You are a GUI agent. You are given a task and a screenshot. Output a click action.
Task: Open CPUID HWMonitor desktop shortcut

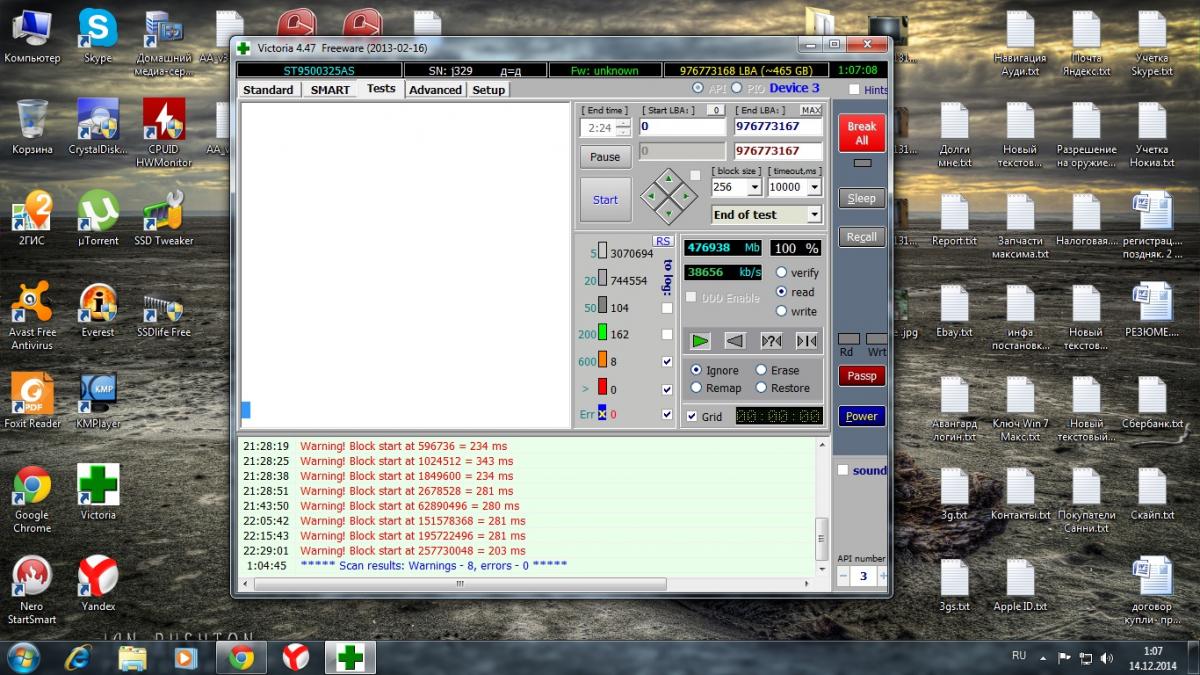(164, 132)
